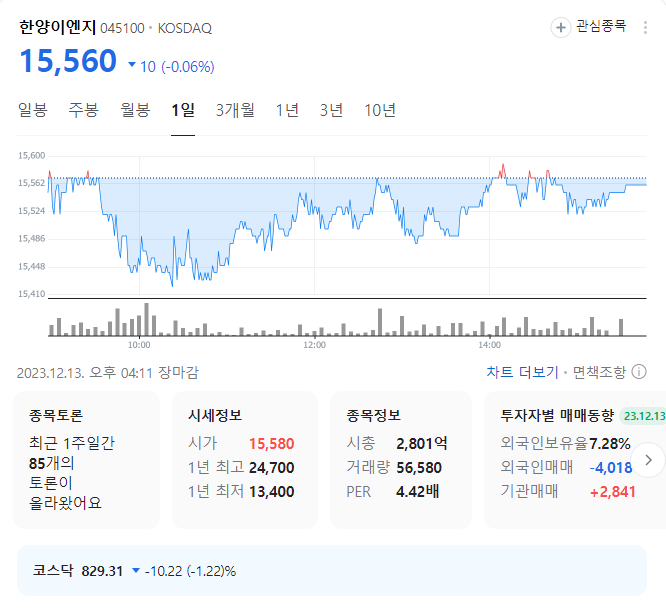Screen dimensions: 666x609
Task: Switch chart to 주봉 tab
Action: (x=84, y=110)
